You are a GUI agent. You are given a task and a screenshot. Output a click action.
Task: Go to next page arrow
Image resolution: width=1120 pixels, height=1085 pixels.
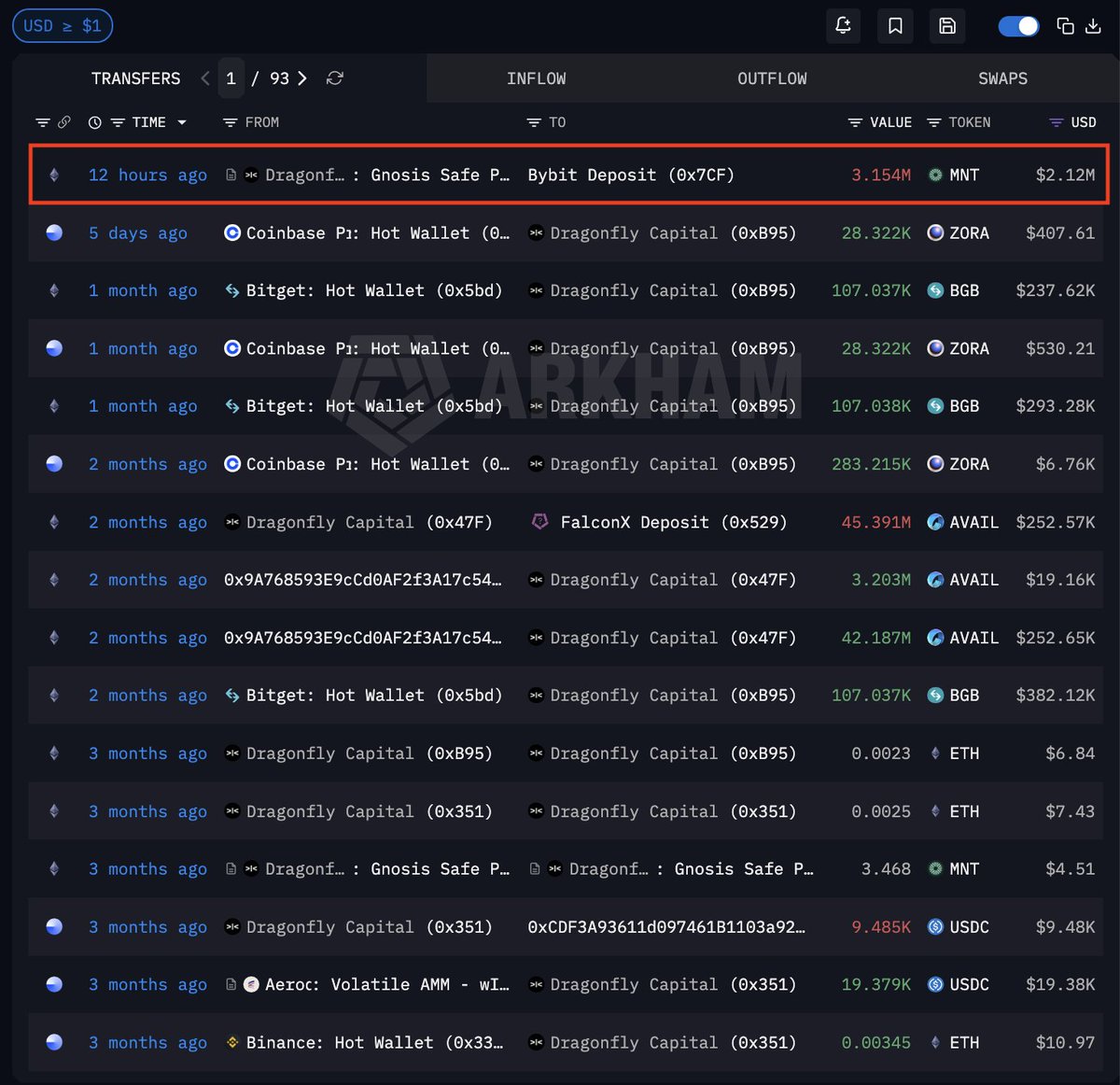click(x=302, y=78)
